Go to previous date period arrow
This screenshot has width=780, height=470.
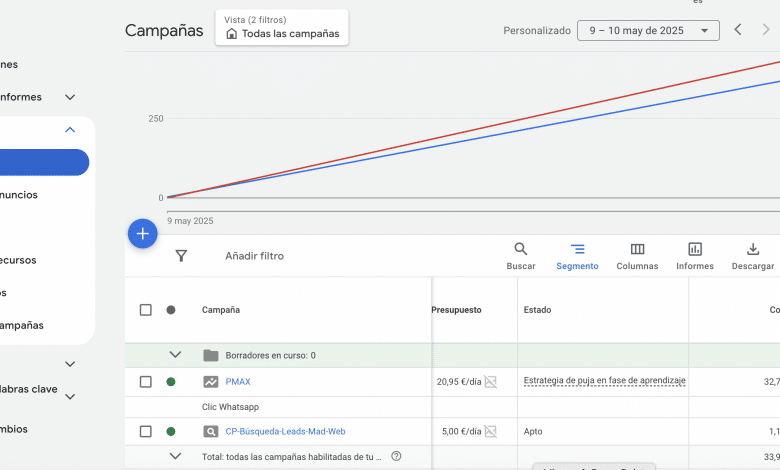pyautogui.click(x=738, y=30)
